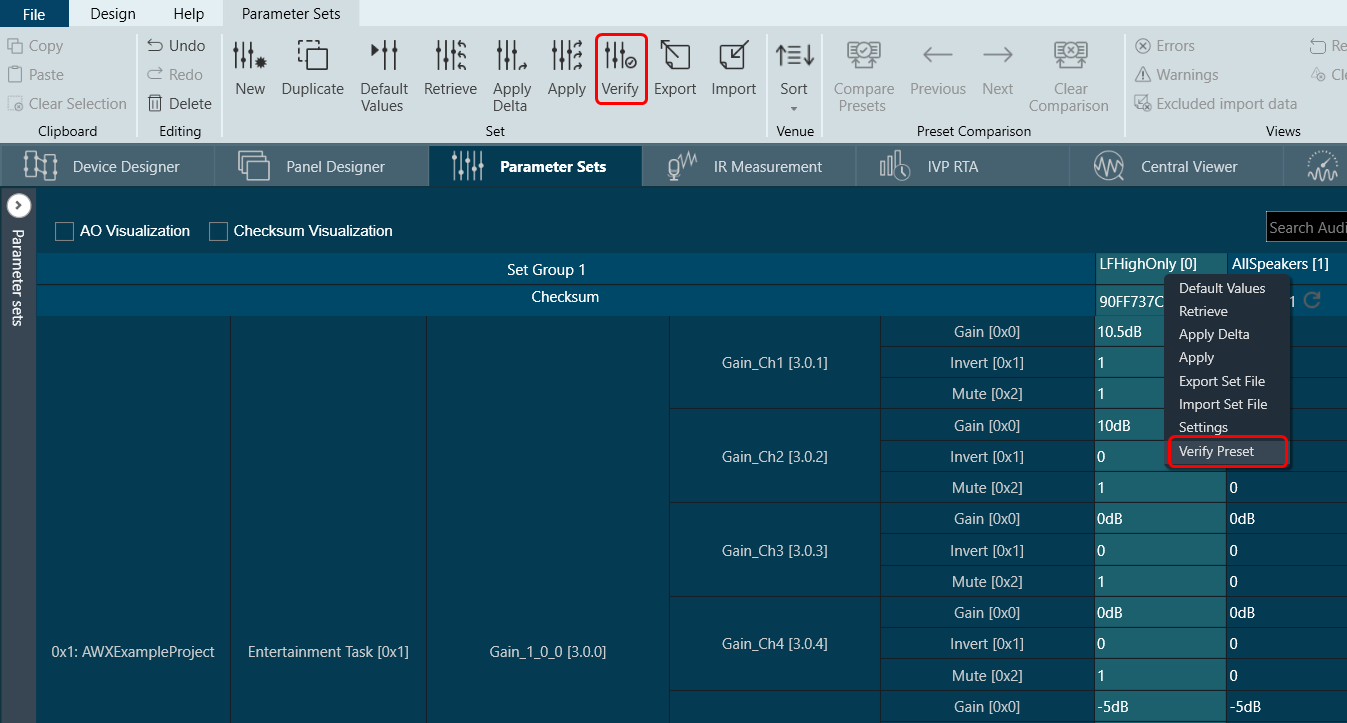The height and width of the screenshot is (723, 1347).
Task: Switch to the Design ribbon tab
Action: (113, 14)
